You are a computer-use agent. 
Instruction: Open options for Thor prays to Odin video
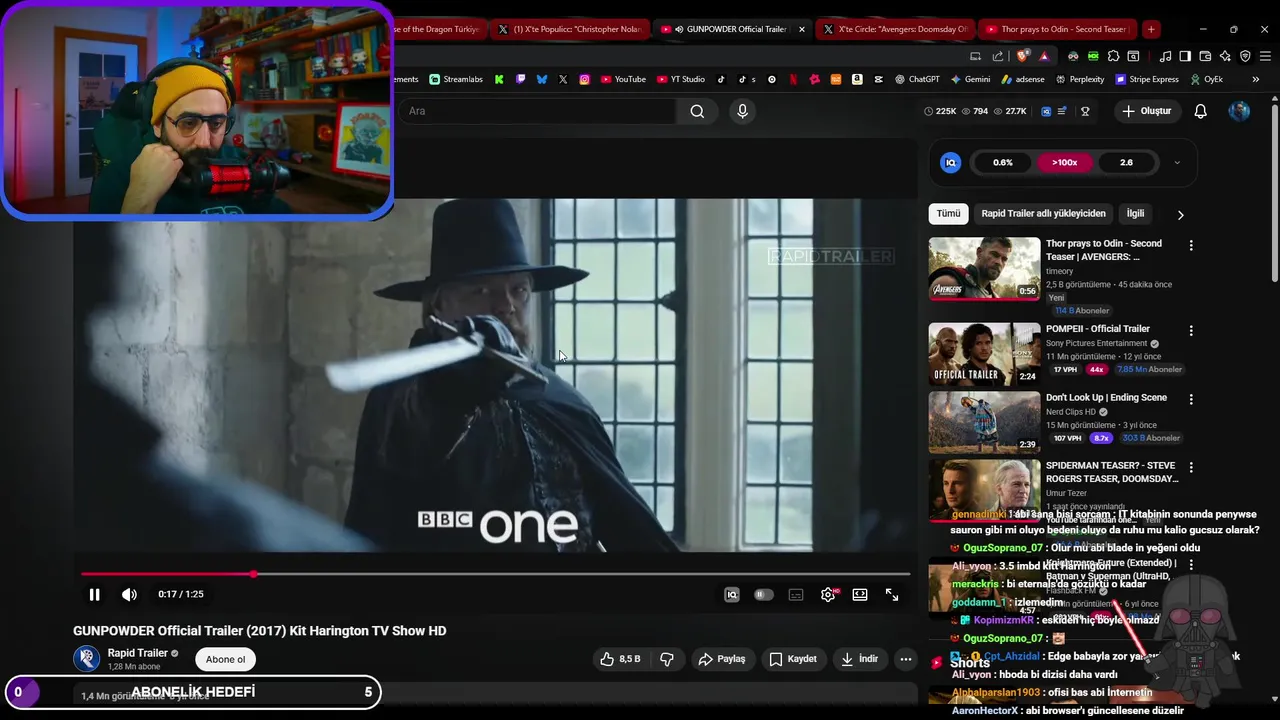pyautogui.click(x=1191, y=245)
